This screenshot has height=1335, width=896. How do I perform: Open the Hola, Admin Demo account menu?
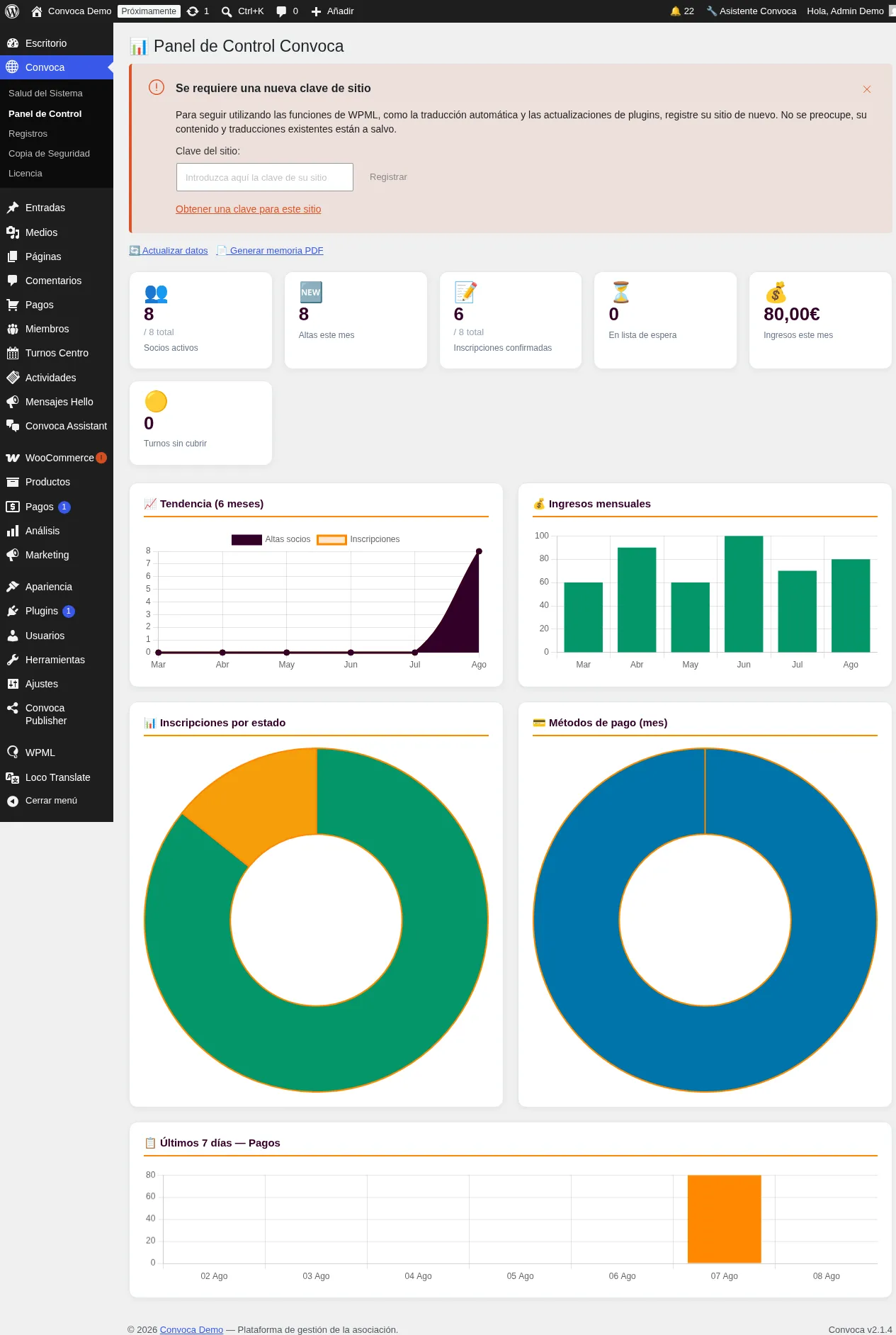850,11
